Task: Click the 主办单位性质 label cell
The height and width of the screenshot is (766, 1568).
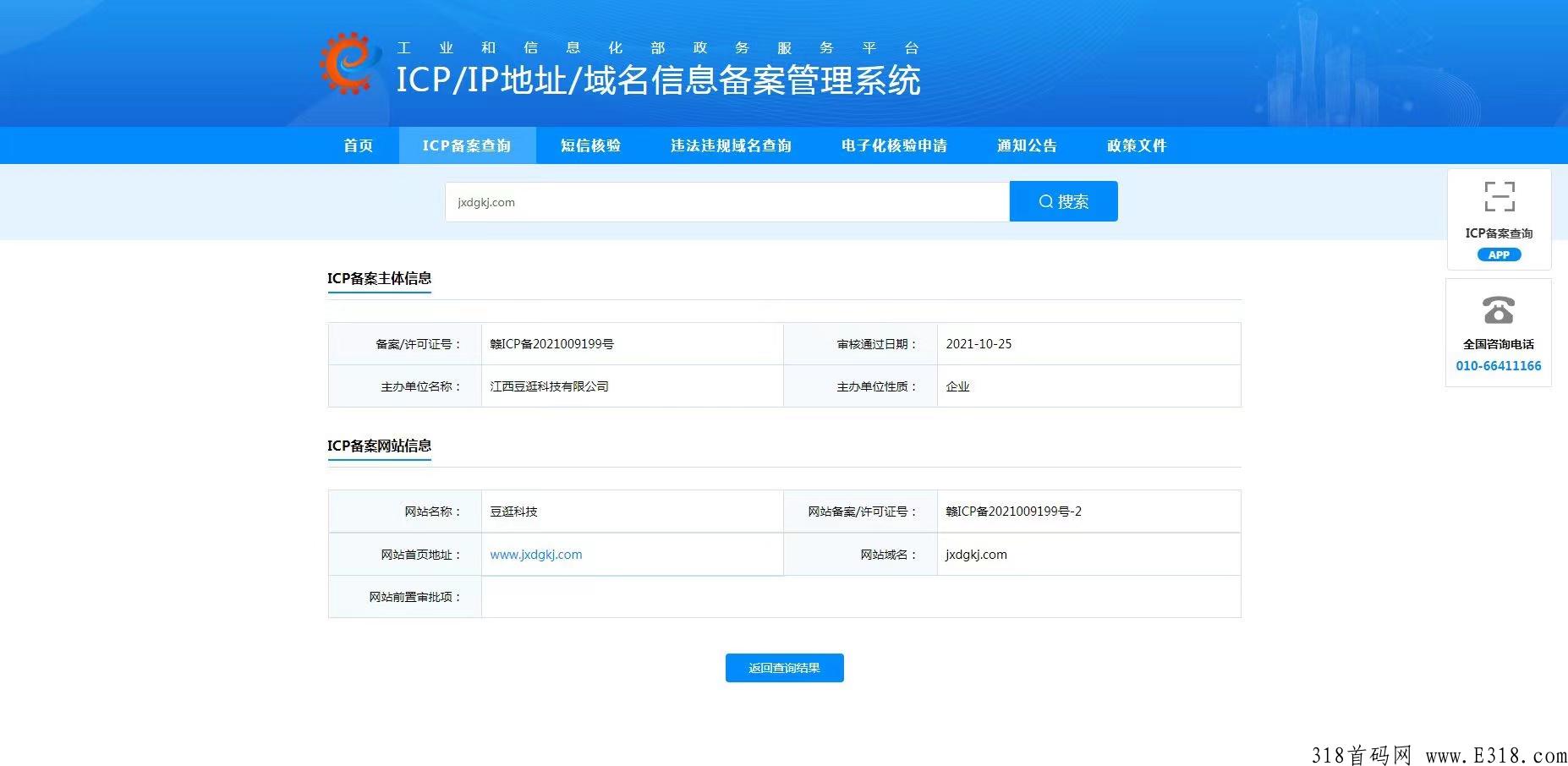Action: point(861,386)
